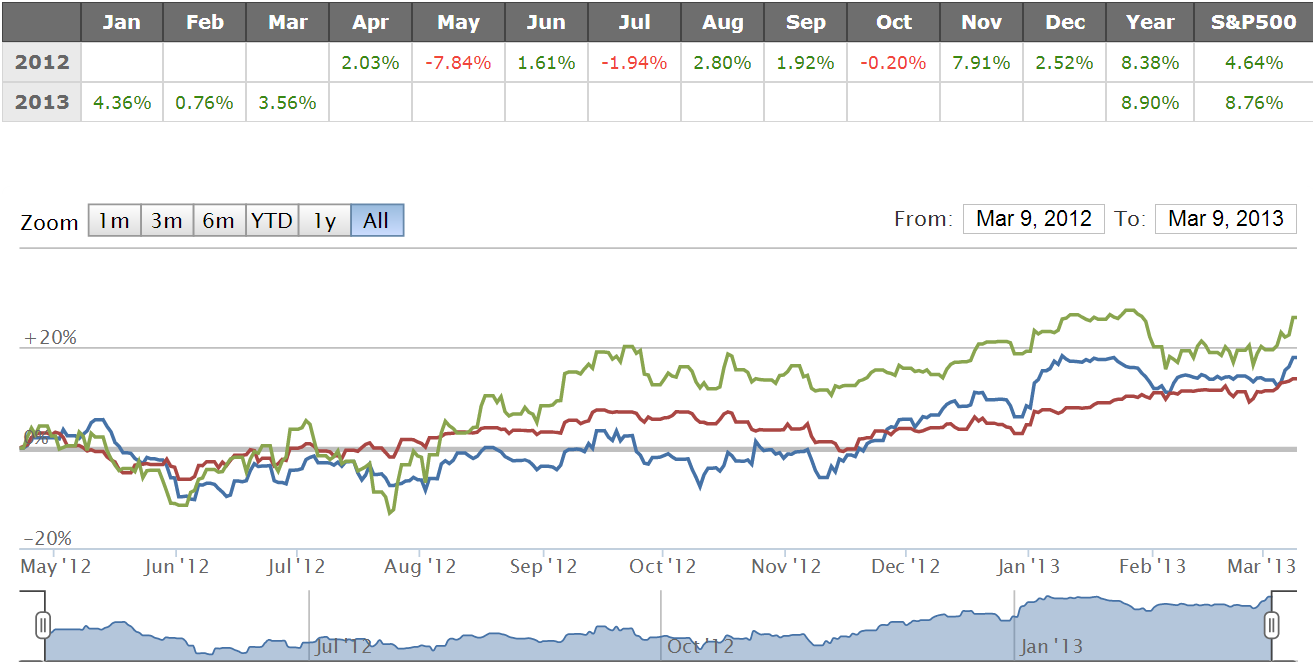Click the All zoom range button

click(x=376, y=221)
